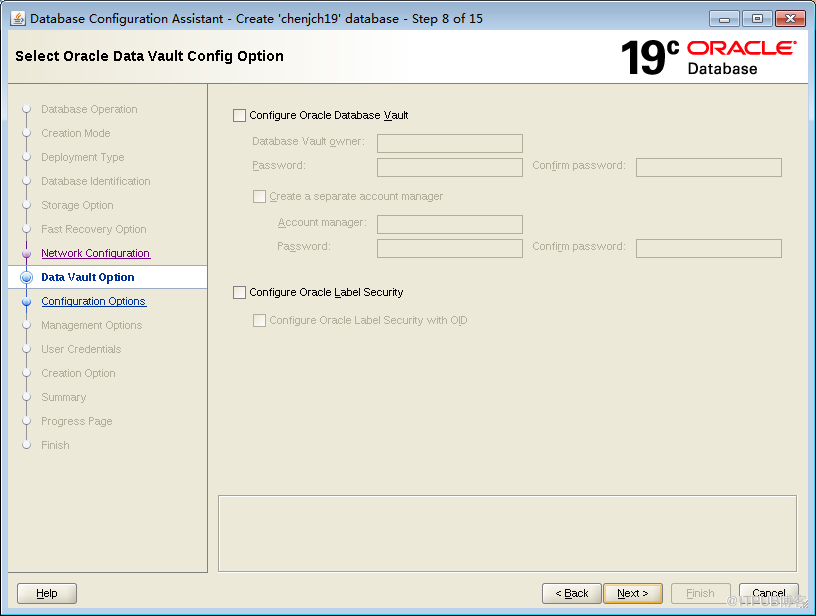
Task: Click the Network Configuration step bullet icon
Action: click(x=27, y=253)
